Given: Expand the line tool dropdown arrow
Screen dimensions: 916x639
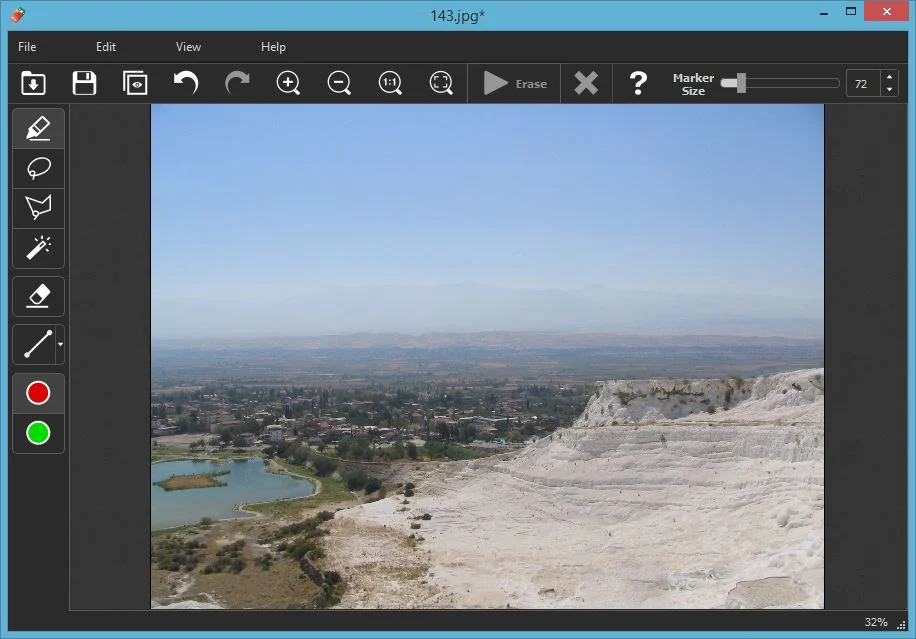Looking at the screenshot, I should (x=60, y=345).
